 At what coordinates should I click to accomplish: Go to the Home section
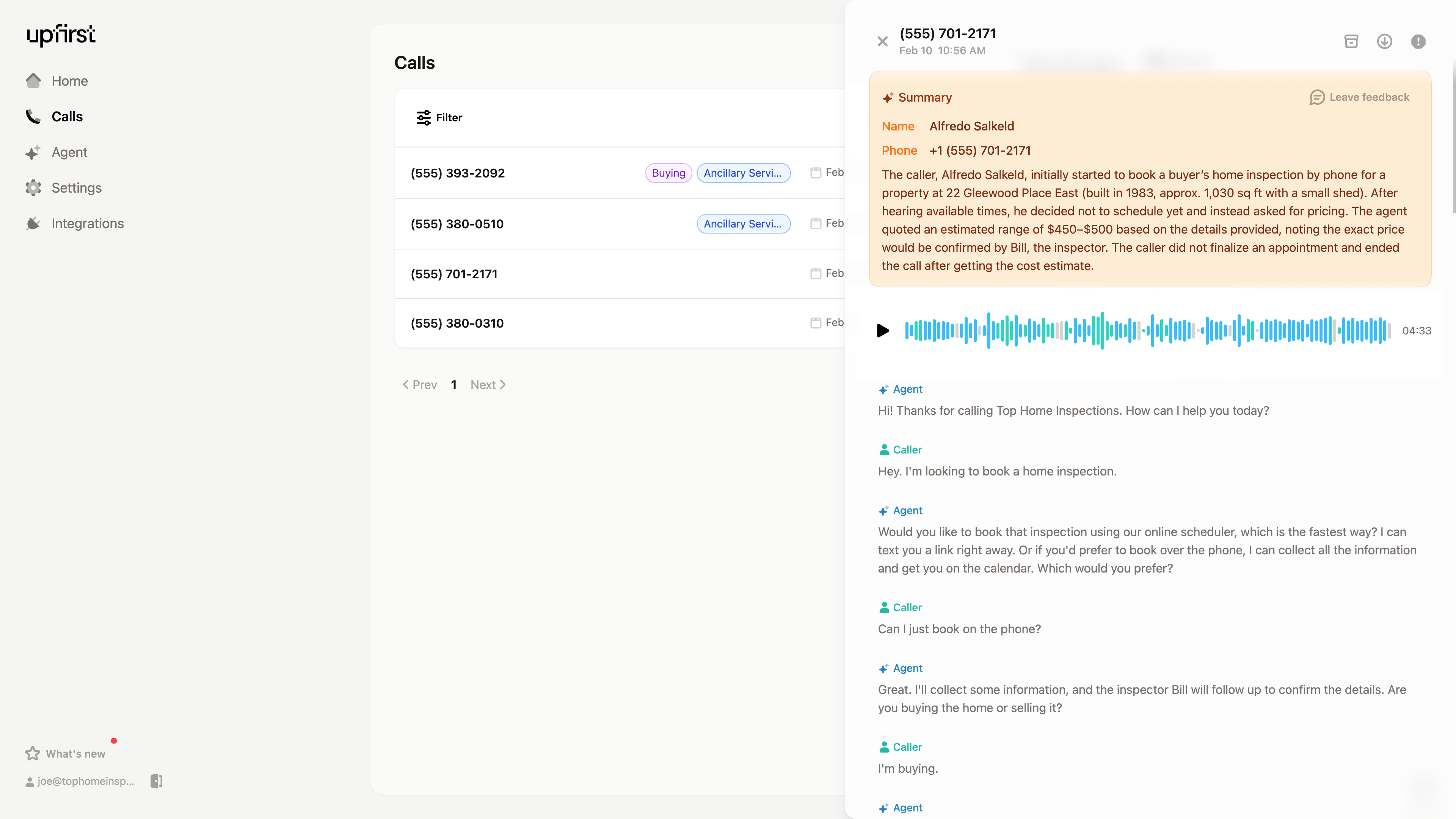pos(69,81)
